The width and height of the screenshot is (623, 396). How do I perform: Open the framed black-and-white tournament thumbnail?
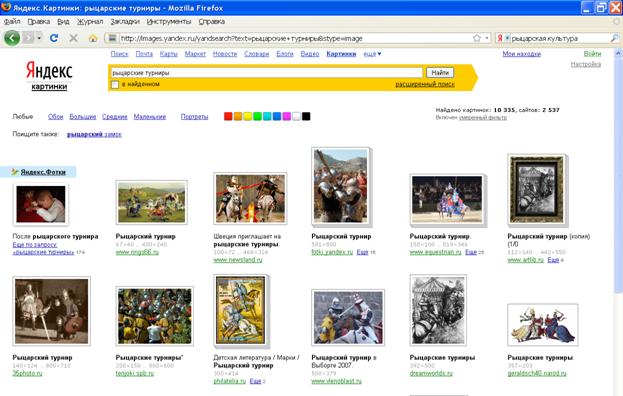coord(536,189)
